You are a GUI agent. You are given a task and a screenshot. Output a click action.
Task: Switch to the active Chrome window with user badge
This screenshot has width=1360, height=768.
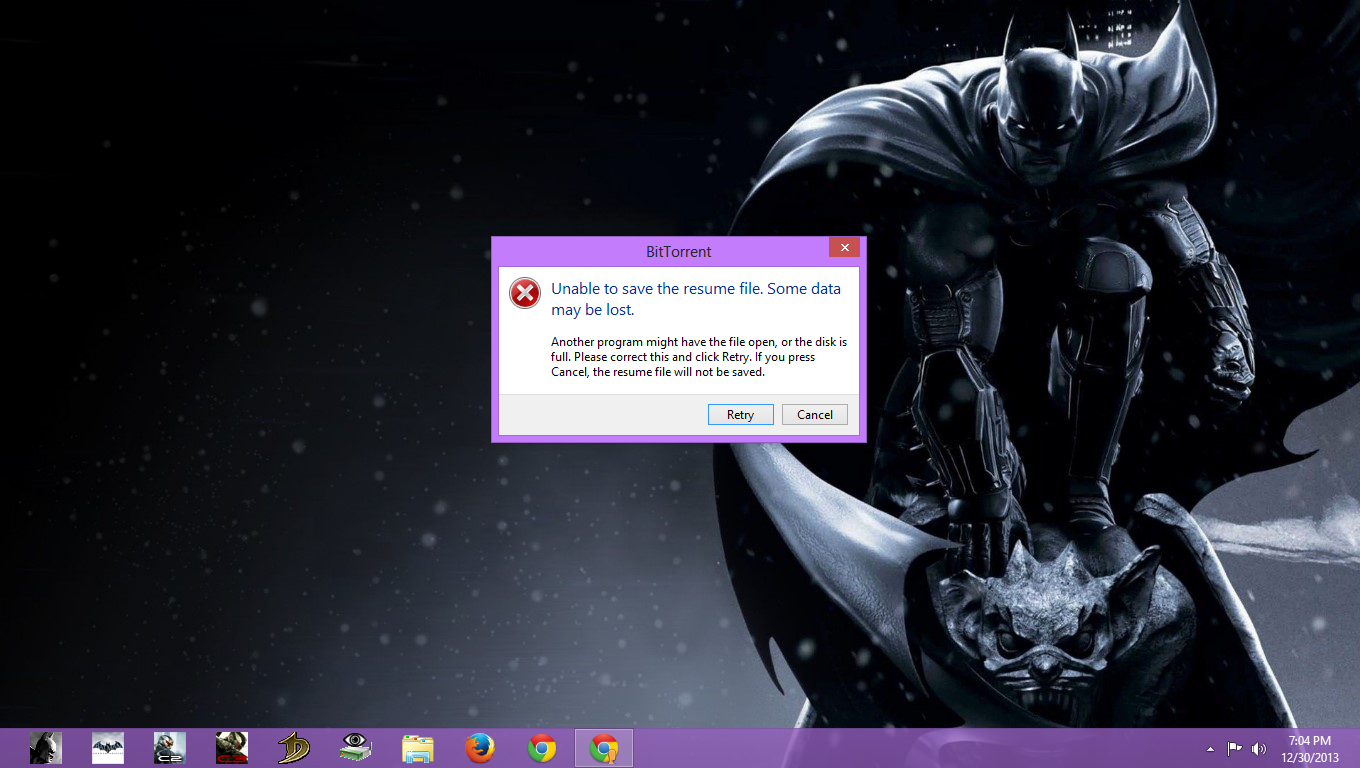pos(604,748)
